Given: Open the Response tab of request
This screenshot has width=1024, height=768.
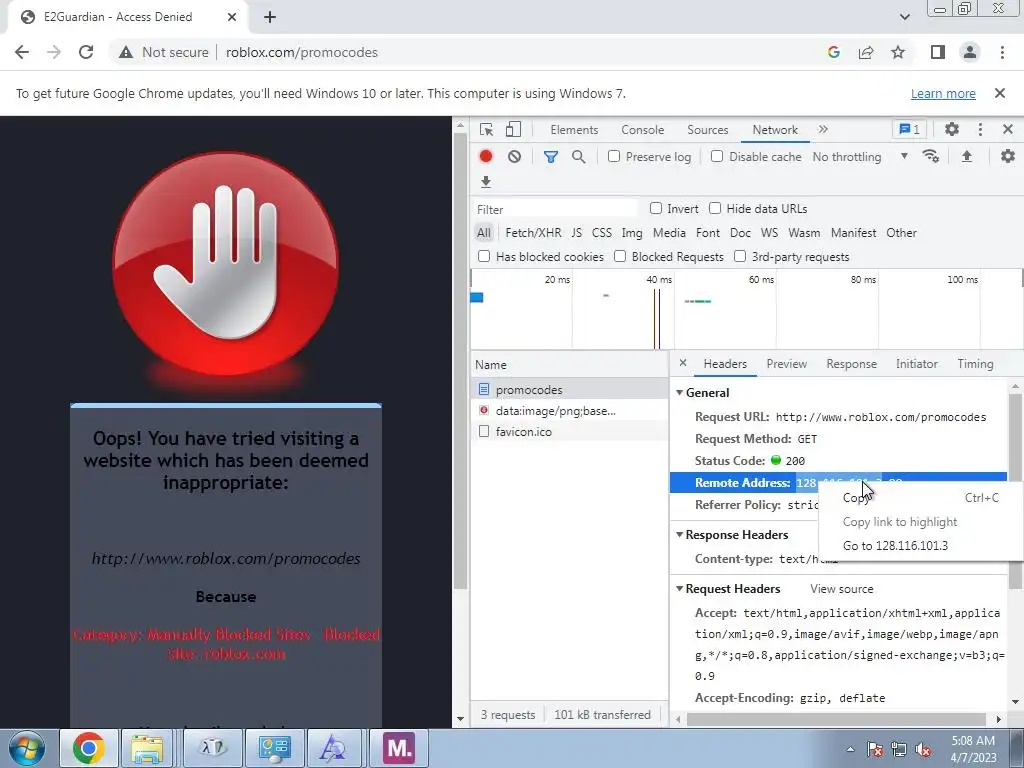Looking at the screenshot, I should point(851,364).
